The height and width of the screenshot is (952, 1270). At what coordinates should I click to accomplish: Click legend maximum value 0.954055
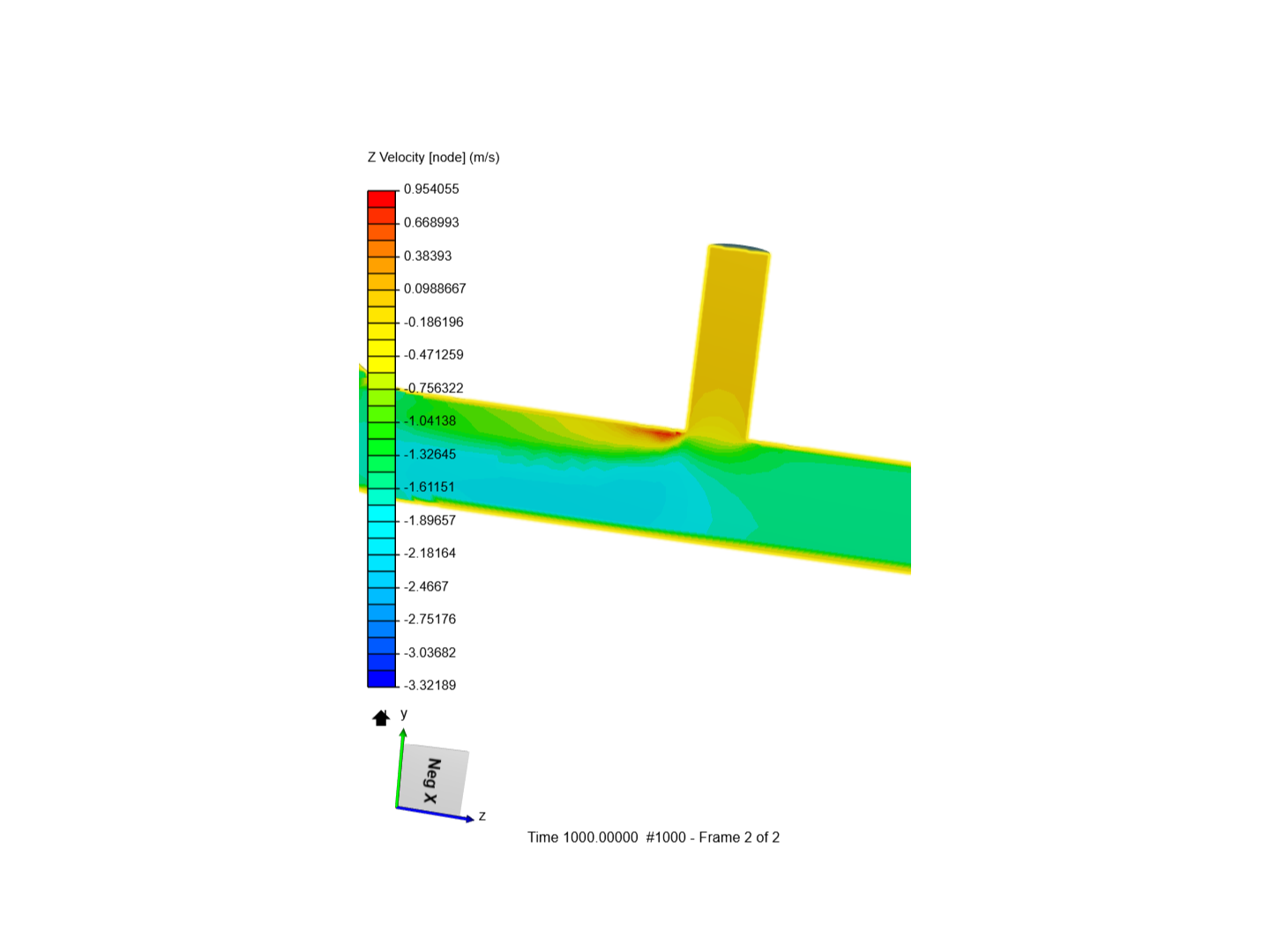[431, 189]
